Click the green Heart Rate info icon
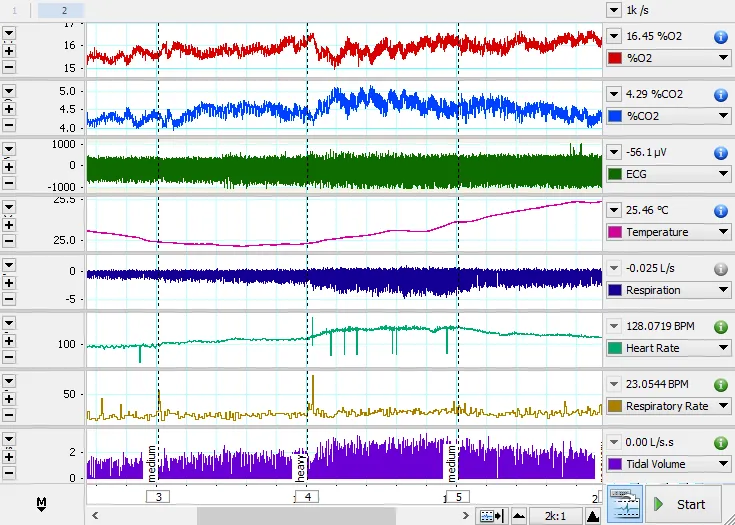Screen dimensions: 735x525 pos(720,327)
